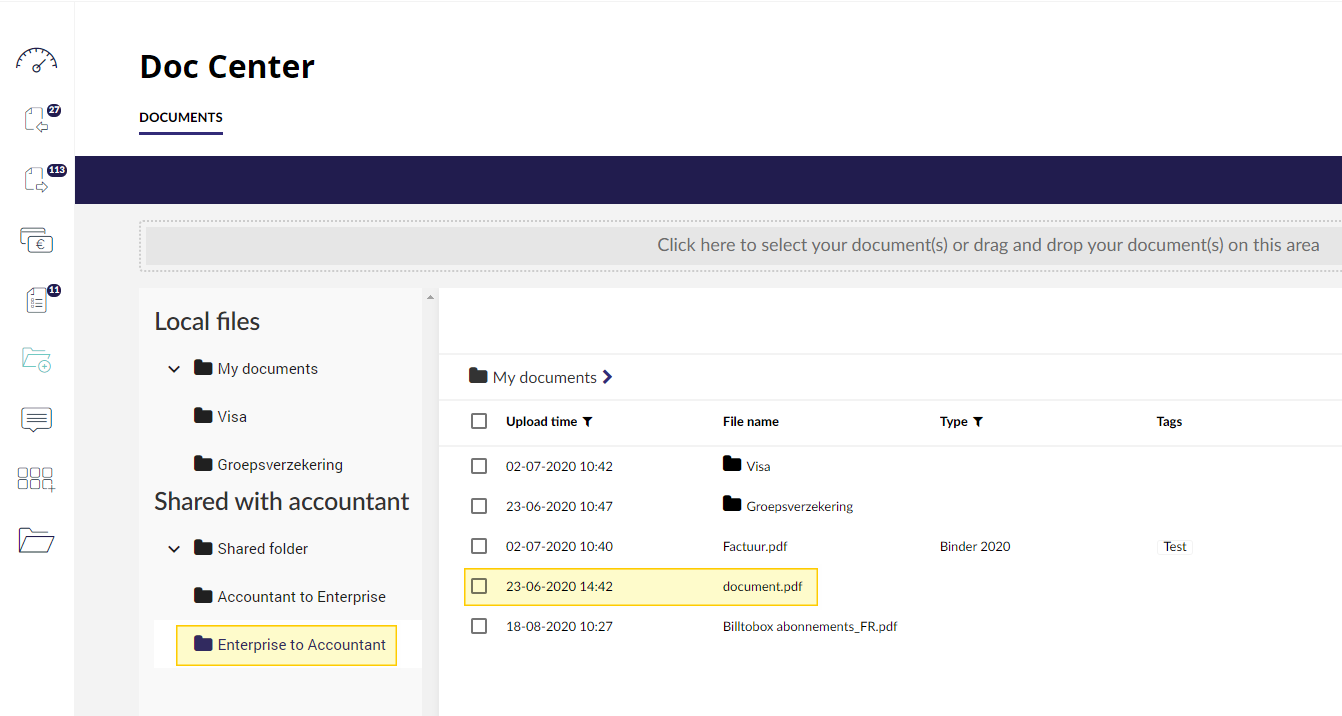This screenshot has height=716, width=1342.
Task: Open the Visa folder in file list
Action: tap(758, 466)
